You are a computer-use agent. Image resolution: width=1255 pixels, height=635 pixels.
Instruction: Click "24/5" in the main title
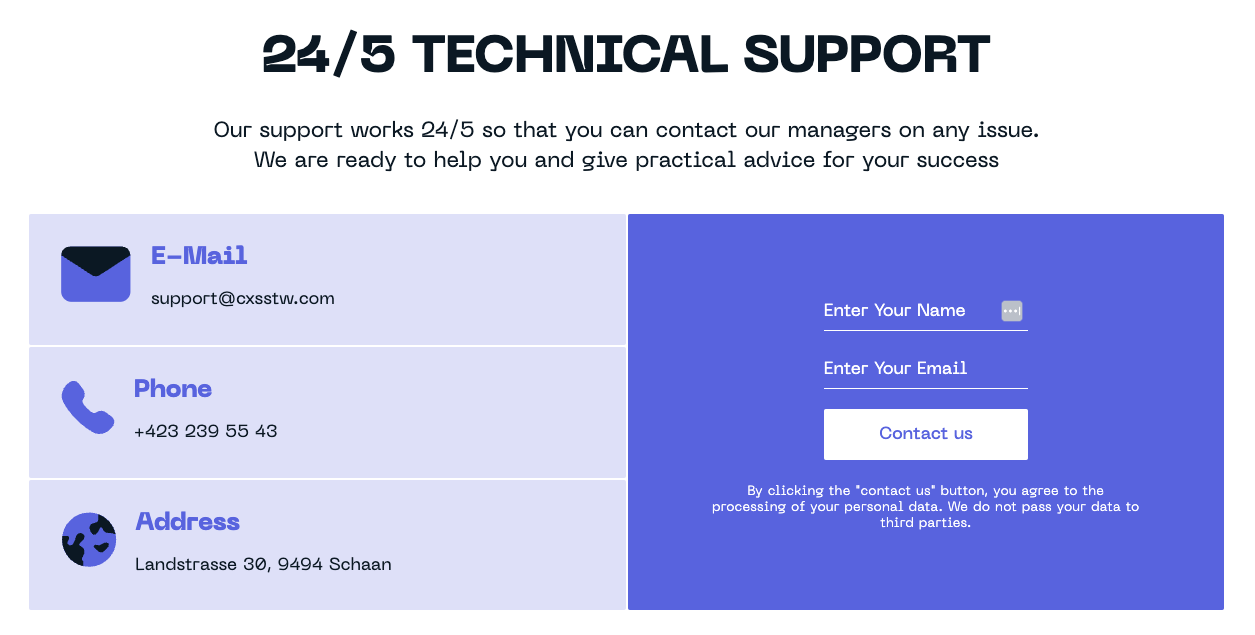tap(328, 53)
